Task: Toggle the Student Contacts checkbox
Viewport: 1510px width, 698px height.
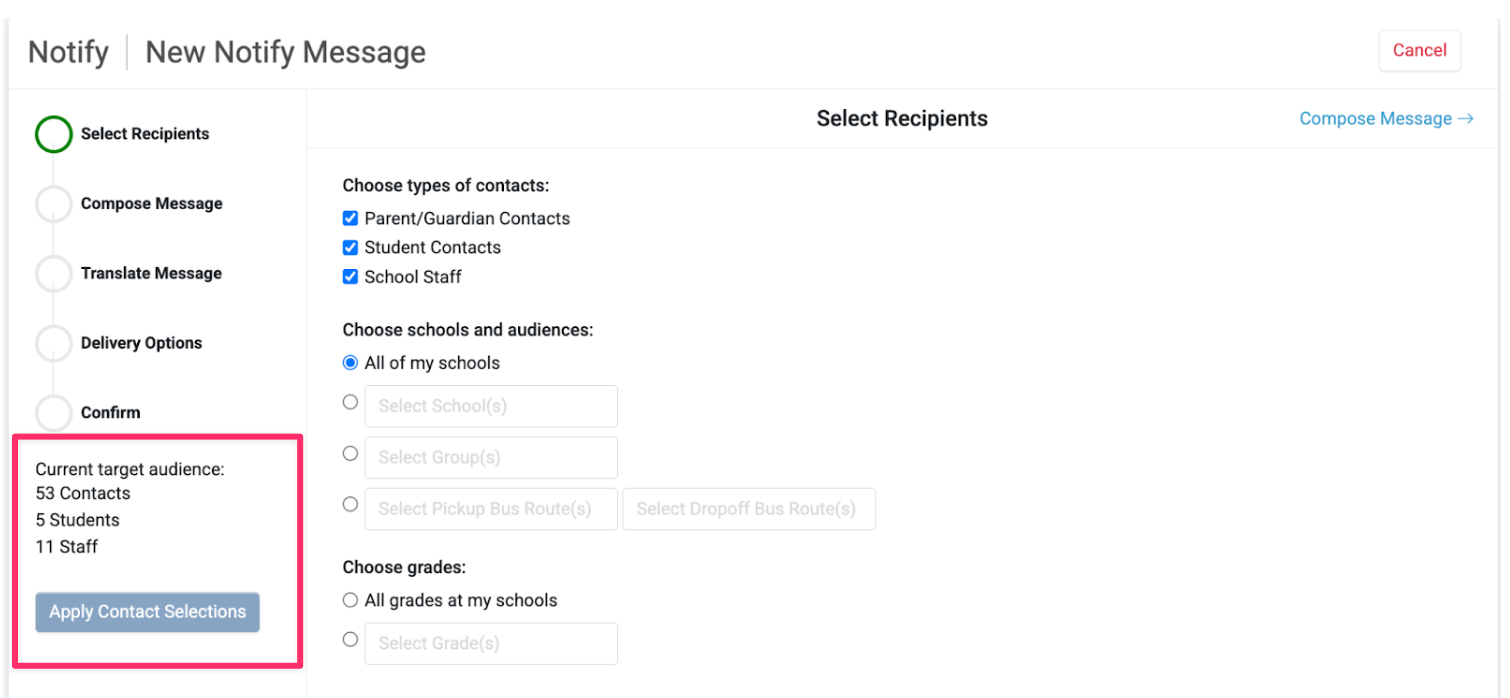Action: pos(350,247)
